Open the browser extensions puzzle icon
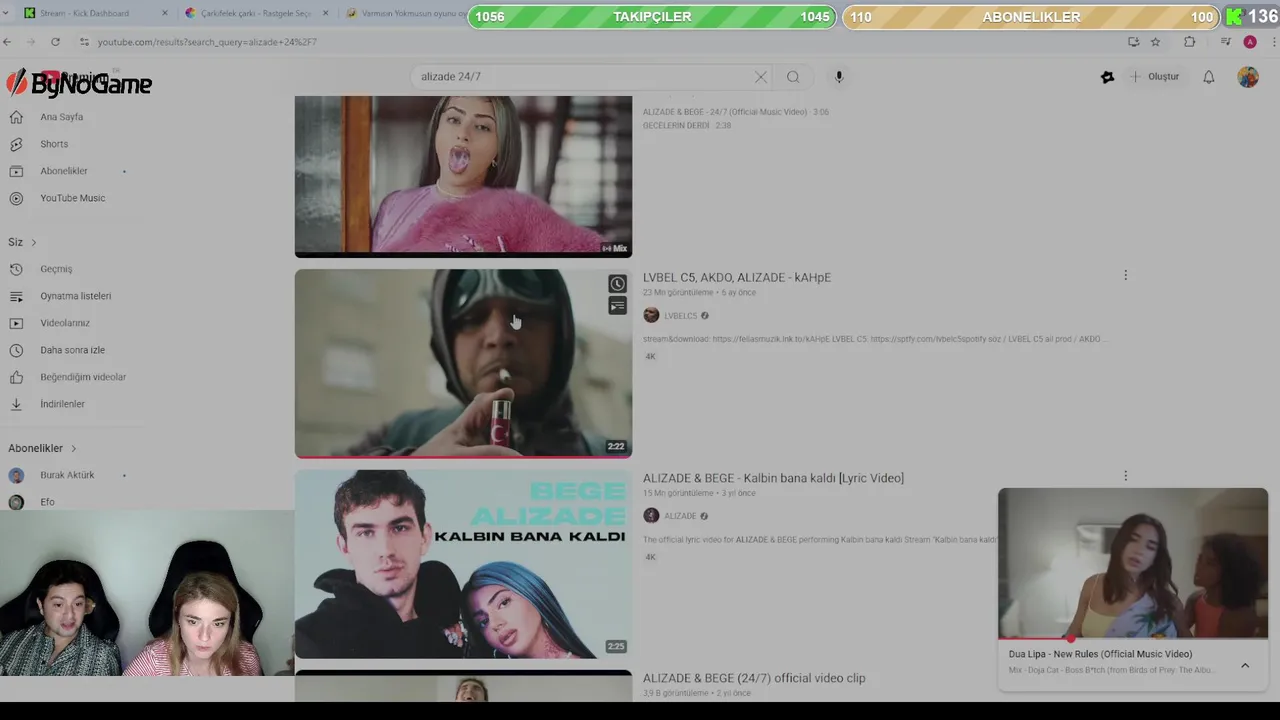1280x720 pixels. (x=1189, y=42)
